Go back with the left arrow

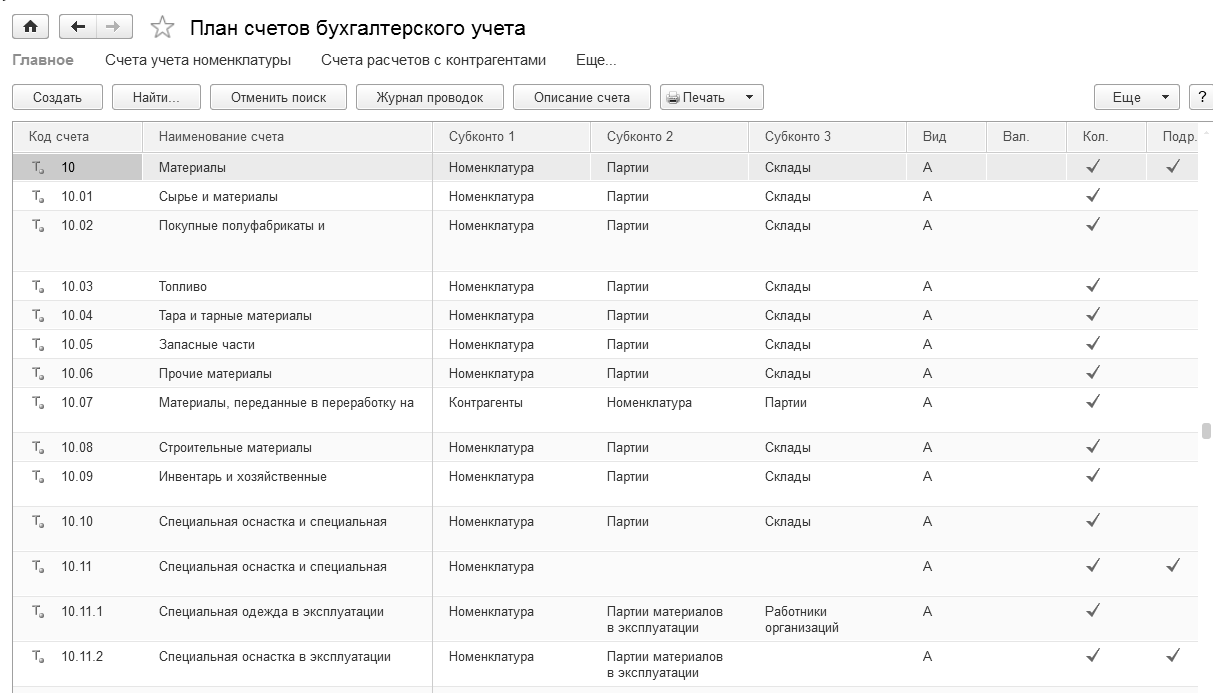pos(79,28)
